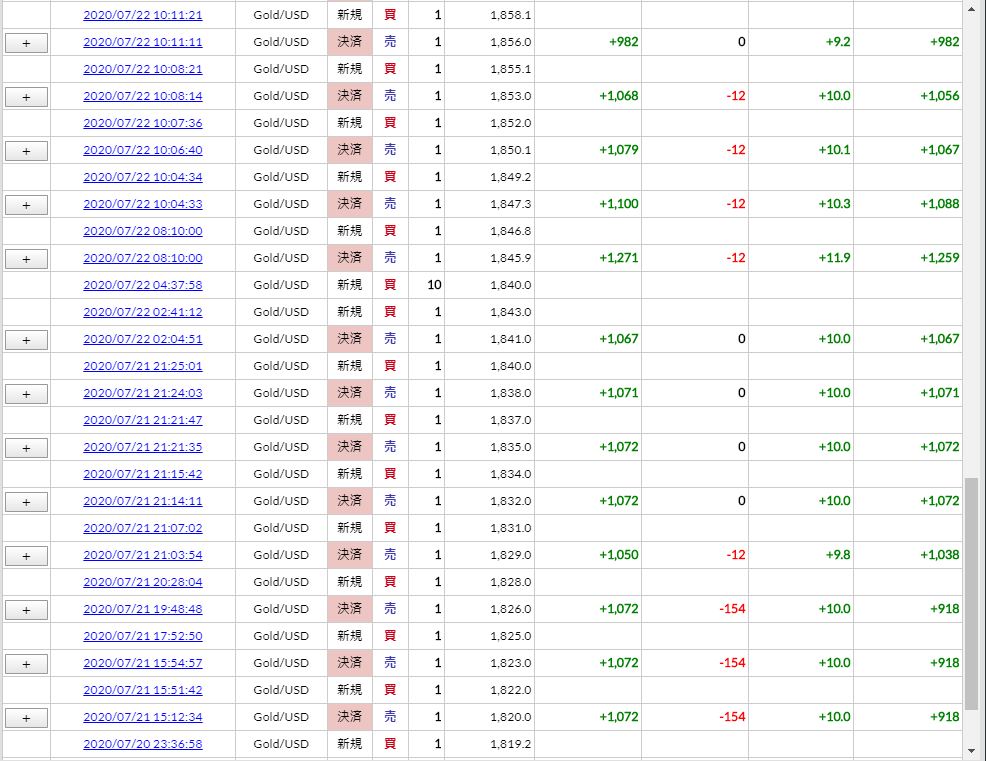Open order link 2020/07/21 21:07:02
This screenshot has width=986, height=761.
point(143,528)
